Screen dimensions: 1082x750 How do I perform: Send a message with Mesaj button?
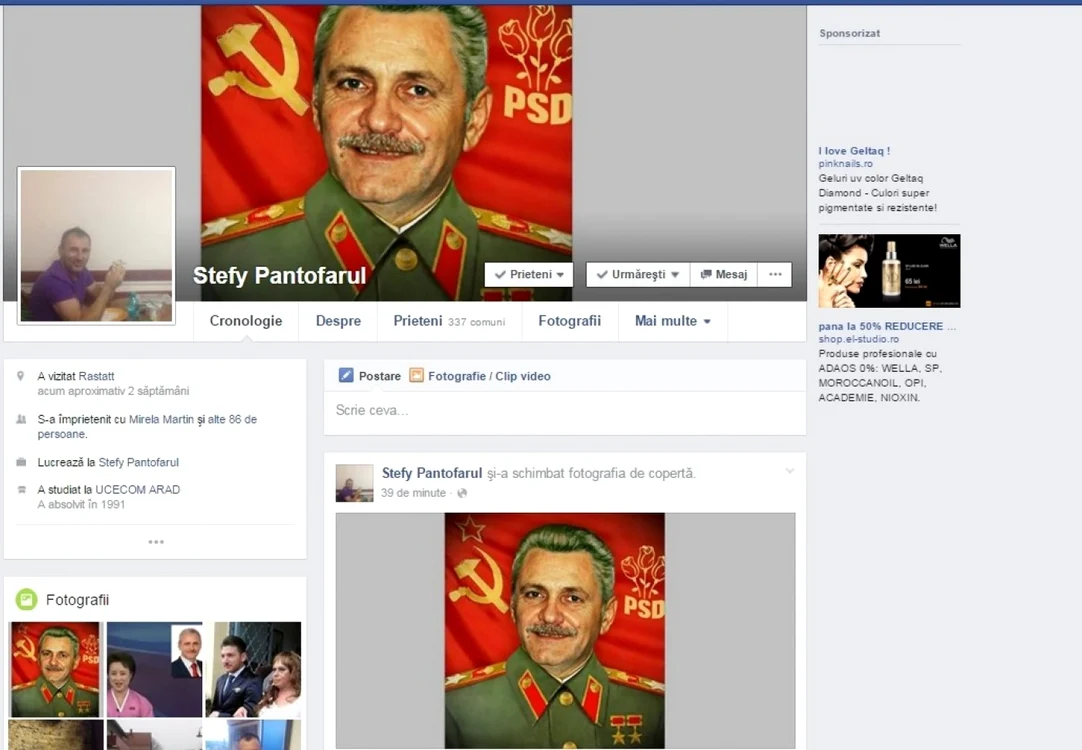724,275
